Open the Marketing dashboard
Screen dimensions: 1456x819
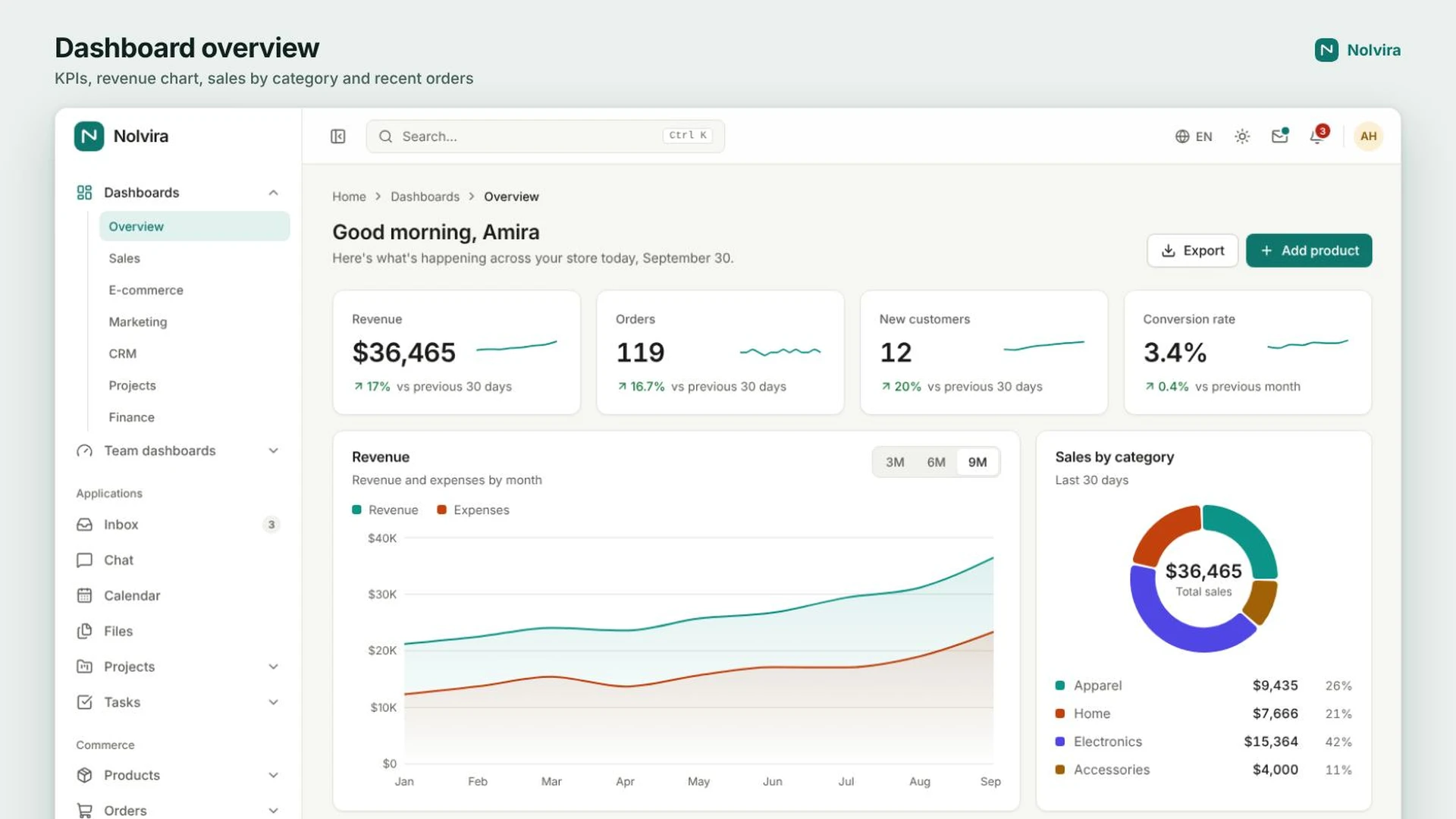pyautogui.click(x=194, y=322)
